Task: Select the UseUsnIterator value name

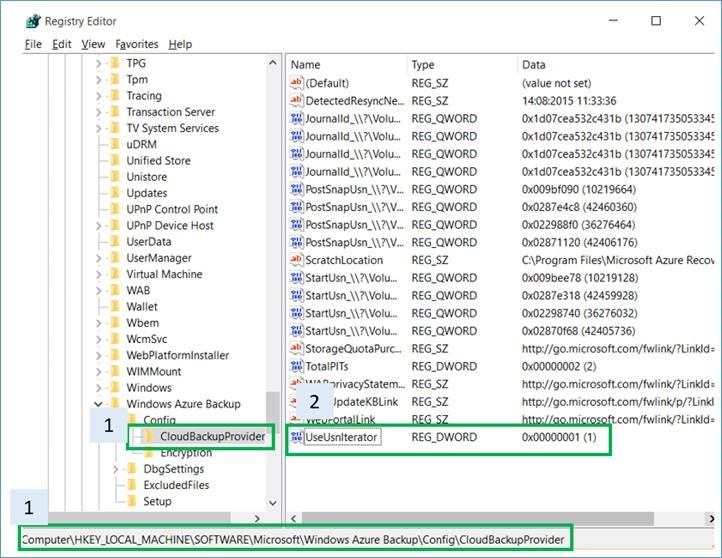Action: pyautogui.click(x=341, y=437)
